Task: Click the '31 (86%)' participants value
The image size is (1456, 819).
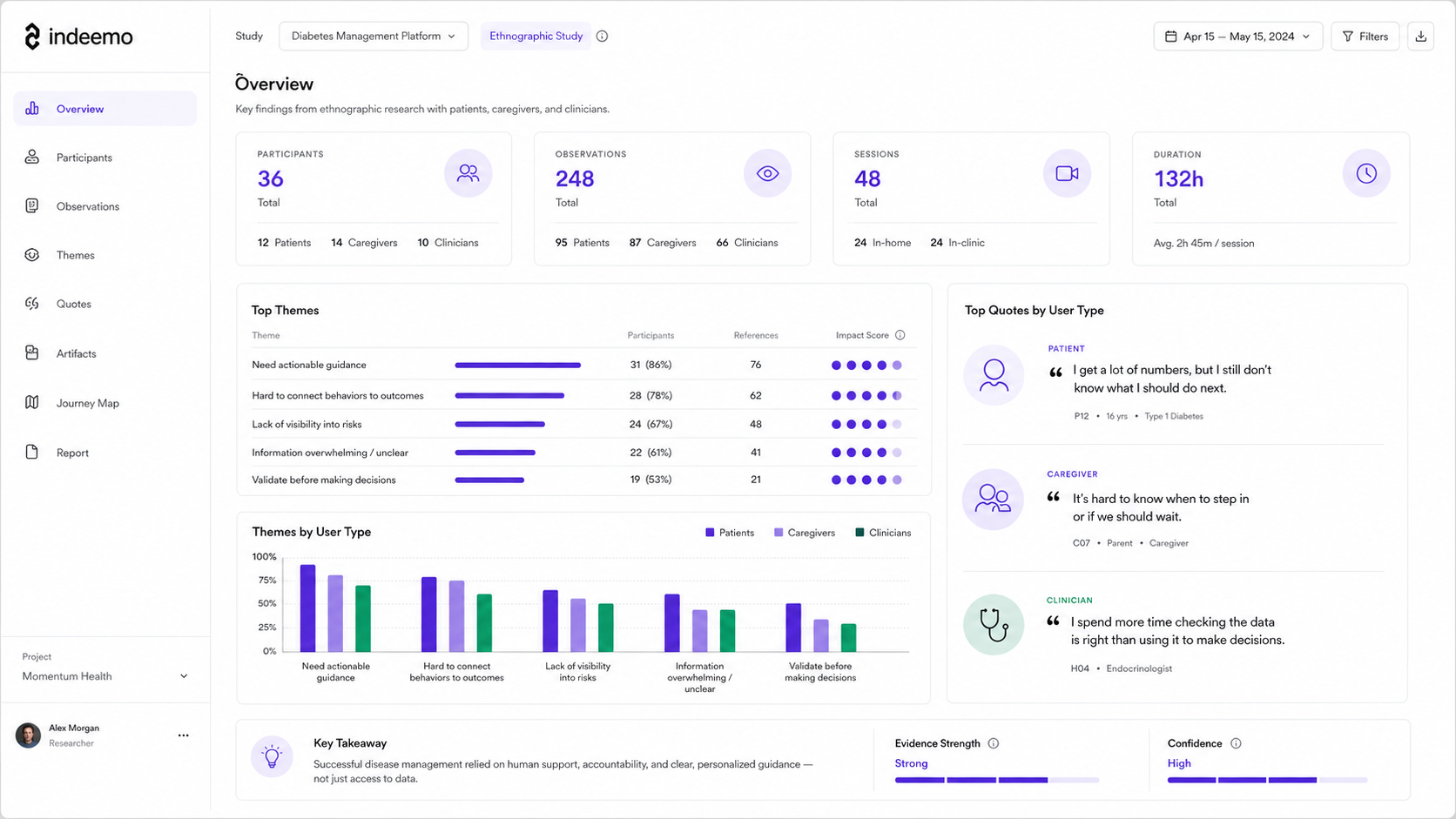Action: tap(650, 366)
